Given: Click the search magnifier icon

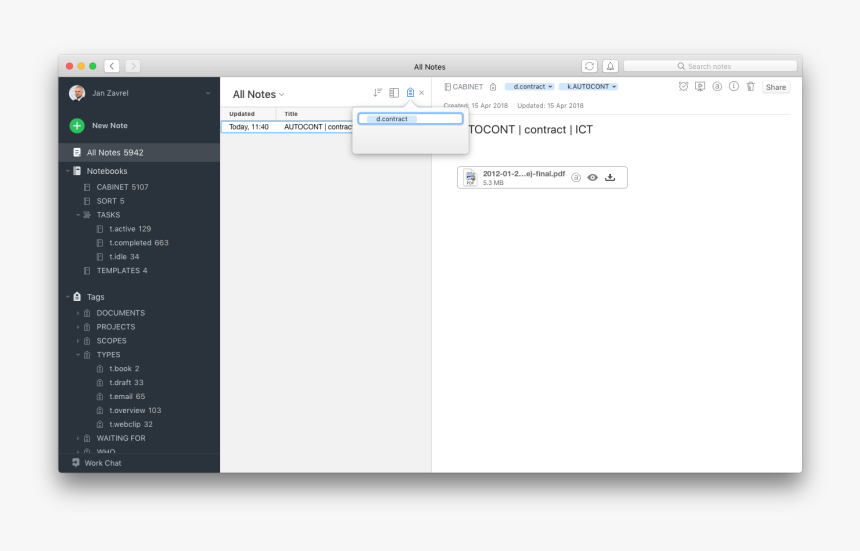Looking at the screenshot, I should [681, 66].
